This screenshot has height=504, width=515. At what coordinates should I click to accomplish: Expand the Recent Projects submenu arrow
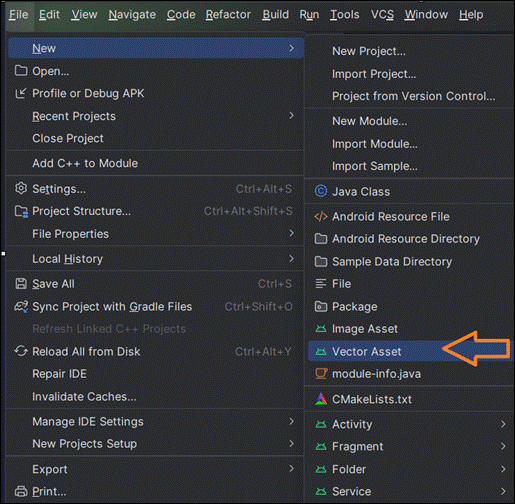(x=291, y=116)
